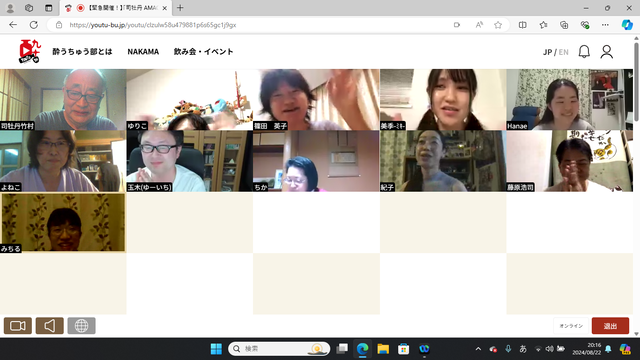Click the globe language button
Screen dimensions: 640x360
pyautogui.click(x=81, y=326)
